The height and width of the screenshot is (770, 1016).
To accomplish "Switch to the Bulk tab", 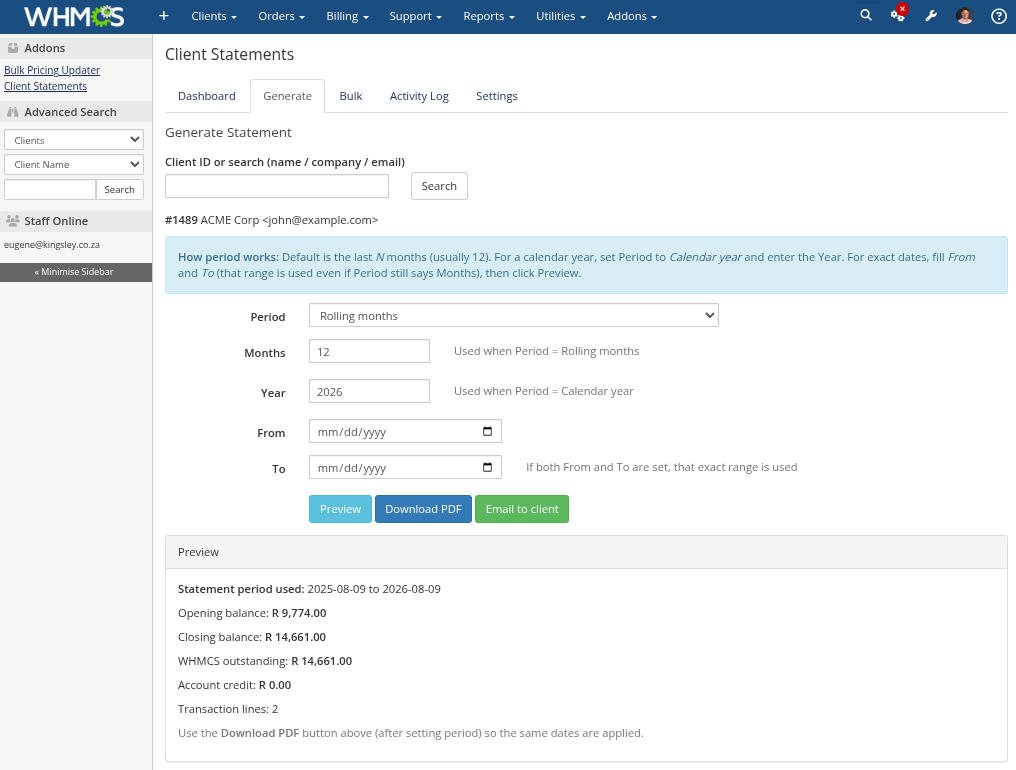I will [x=351, y=96].
